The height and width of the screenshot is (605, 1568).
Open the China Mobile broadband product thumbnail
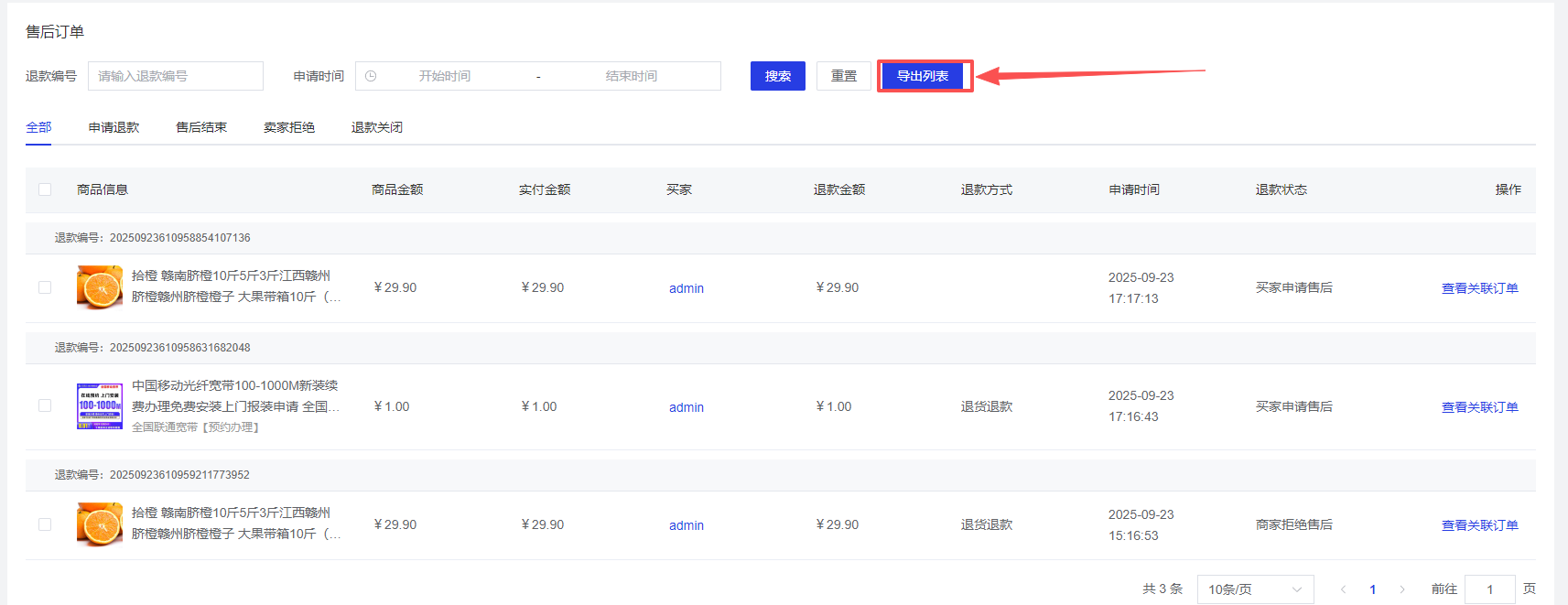(100, 406)
